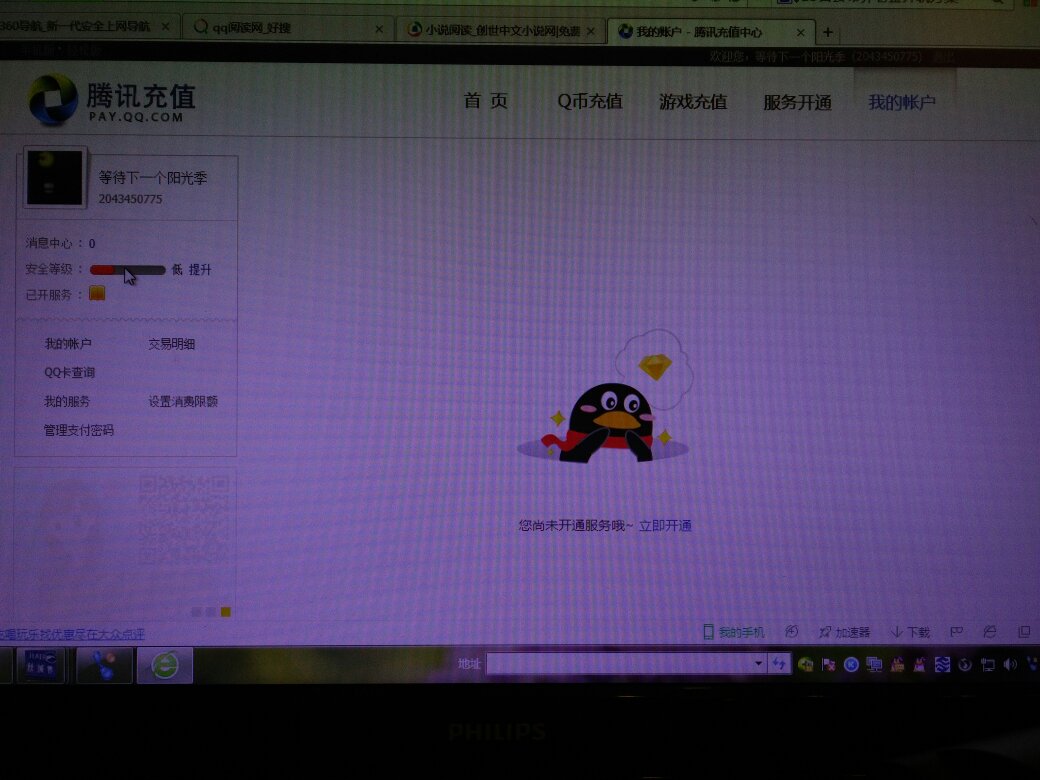Click the flag-shaped status bar icon
Image resolution: width=1040 pixels, height=780 pixels.
tap(956, 631)
